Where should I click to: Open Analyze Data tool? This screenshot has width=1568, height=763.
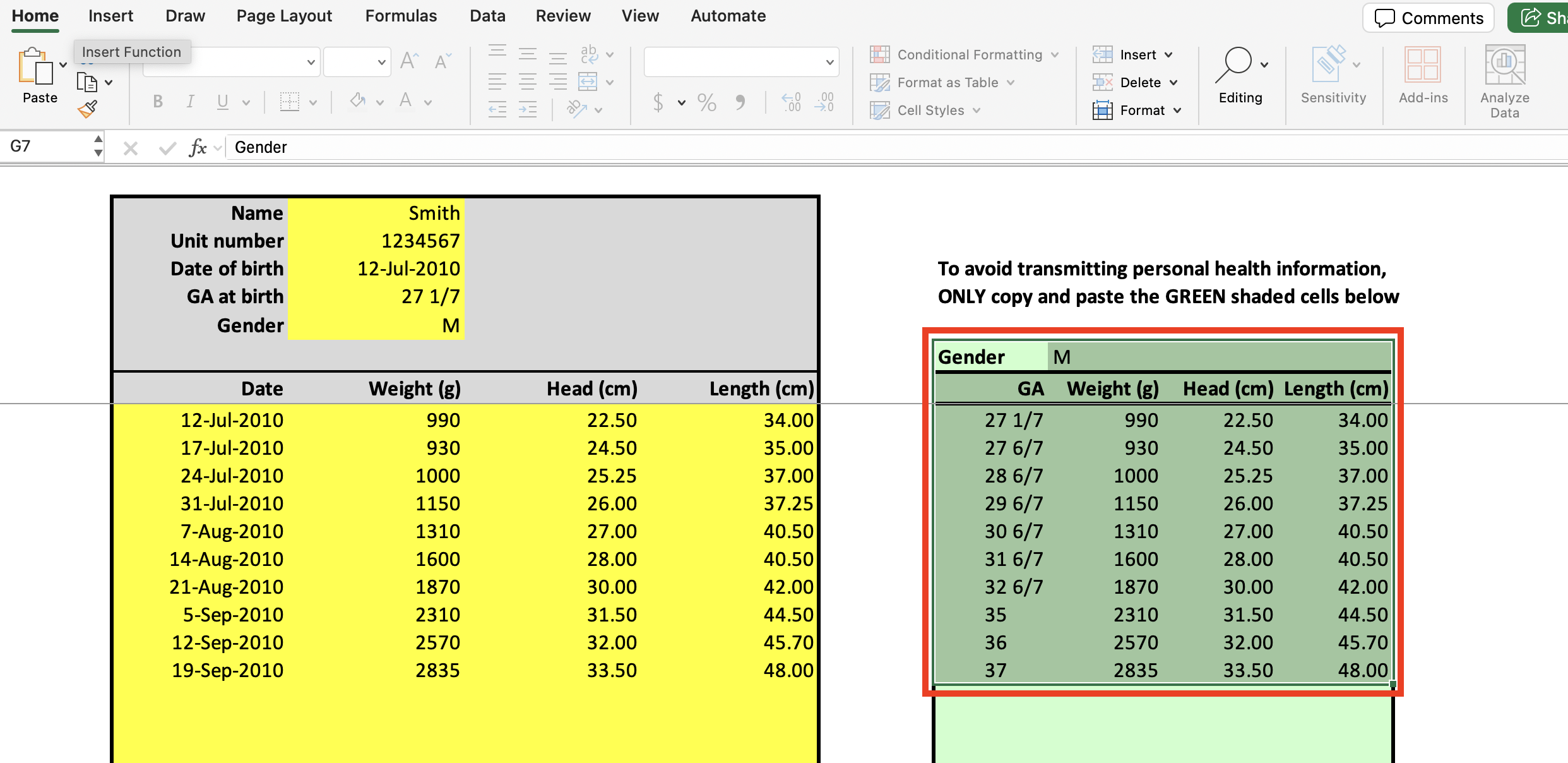[1504, 81]
